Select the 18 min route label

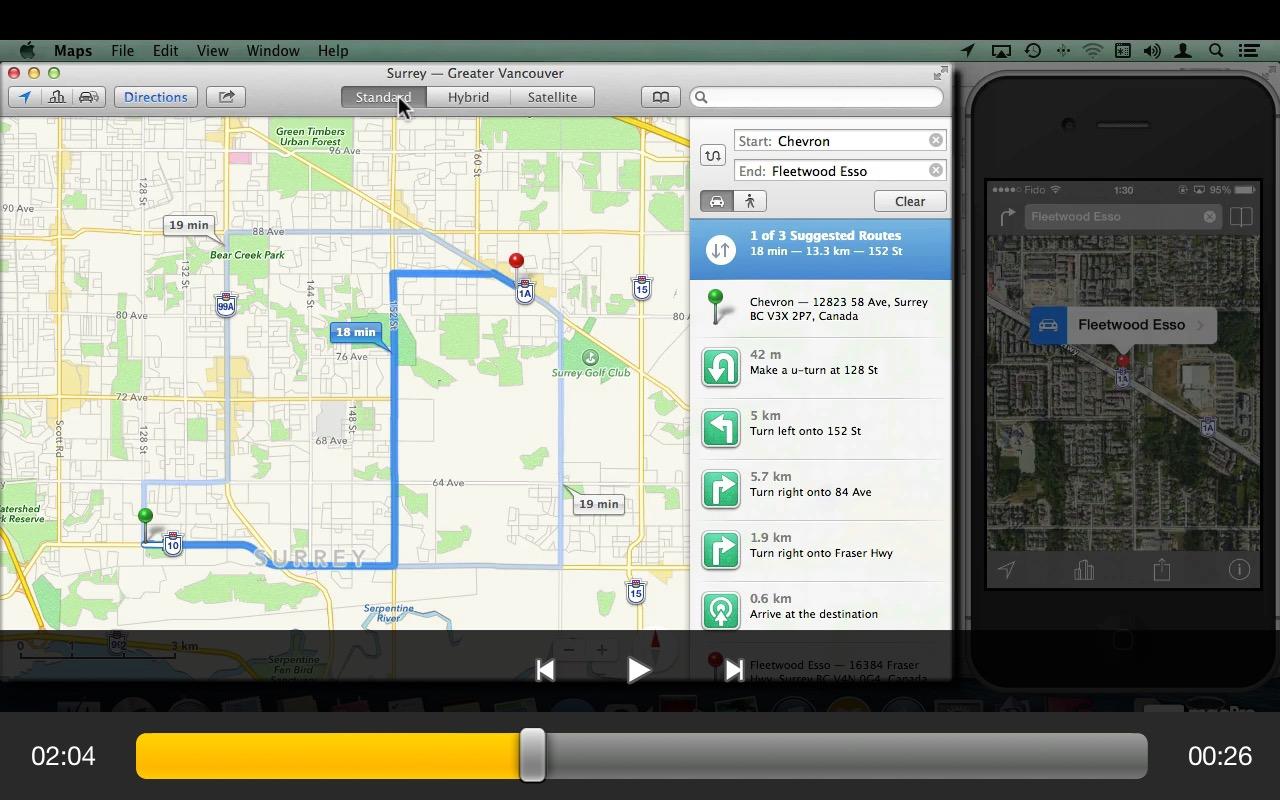coord(356,332)
